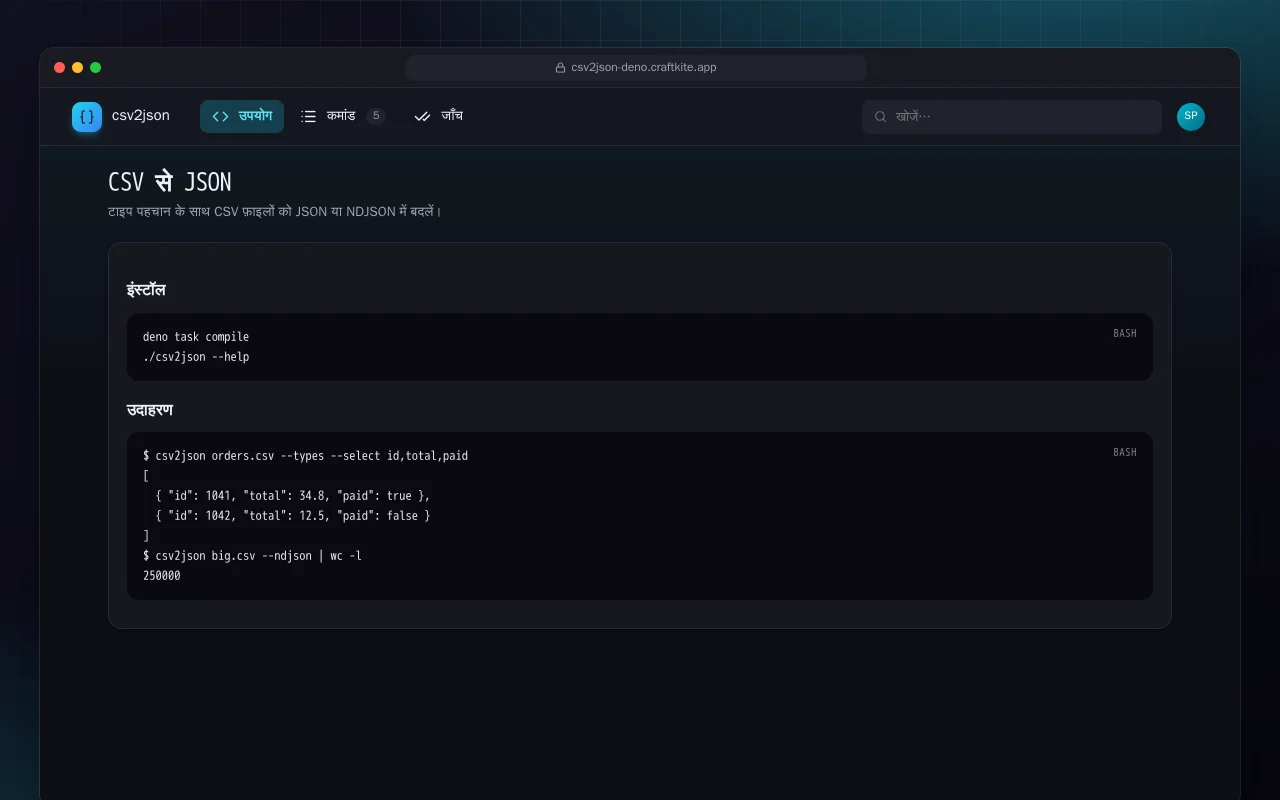This screenshot has height=800, width=1280.
Task: Click the BASH label in उदाहरण code block
Action: pyautogui.click(x=1125, y=453)
